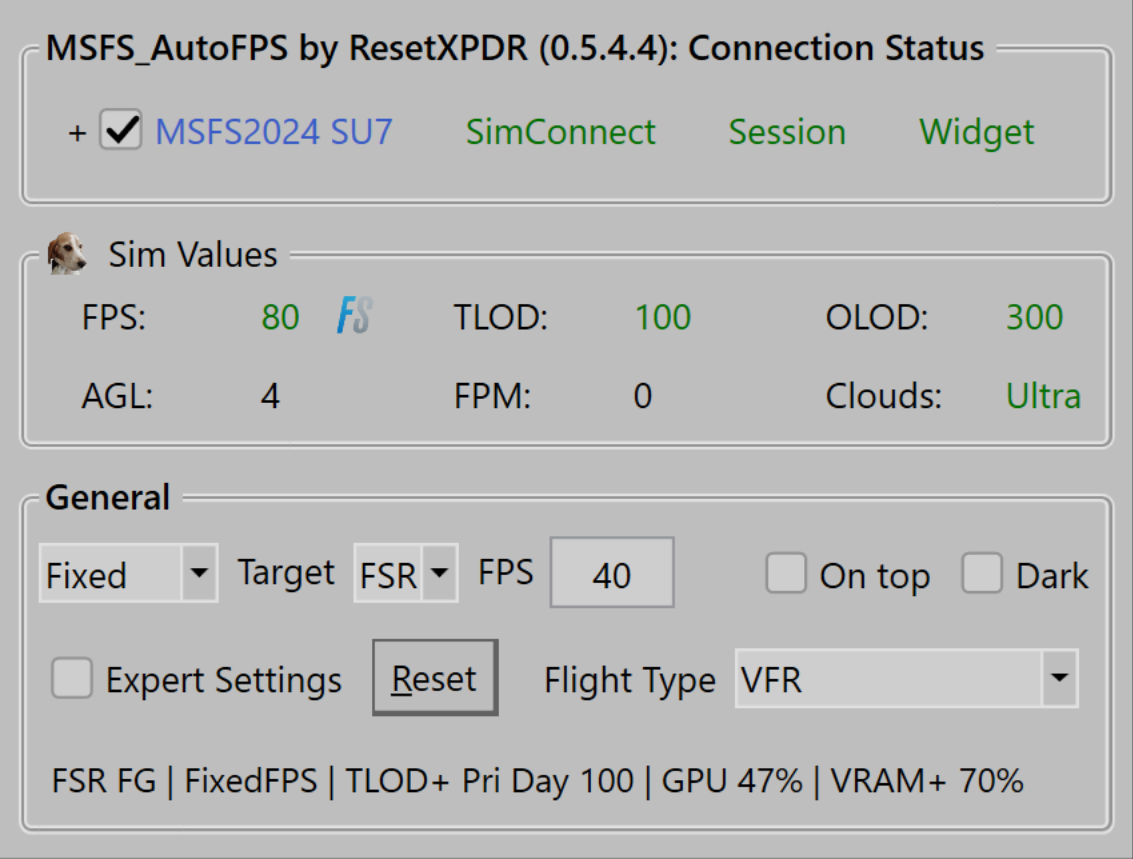Tick the Expert Settings checkbox

point(72,678)
